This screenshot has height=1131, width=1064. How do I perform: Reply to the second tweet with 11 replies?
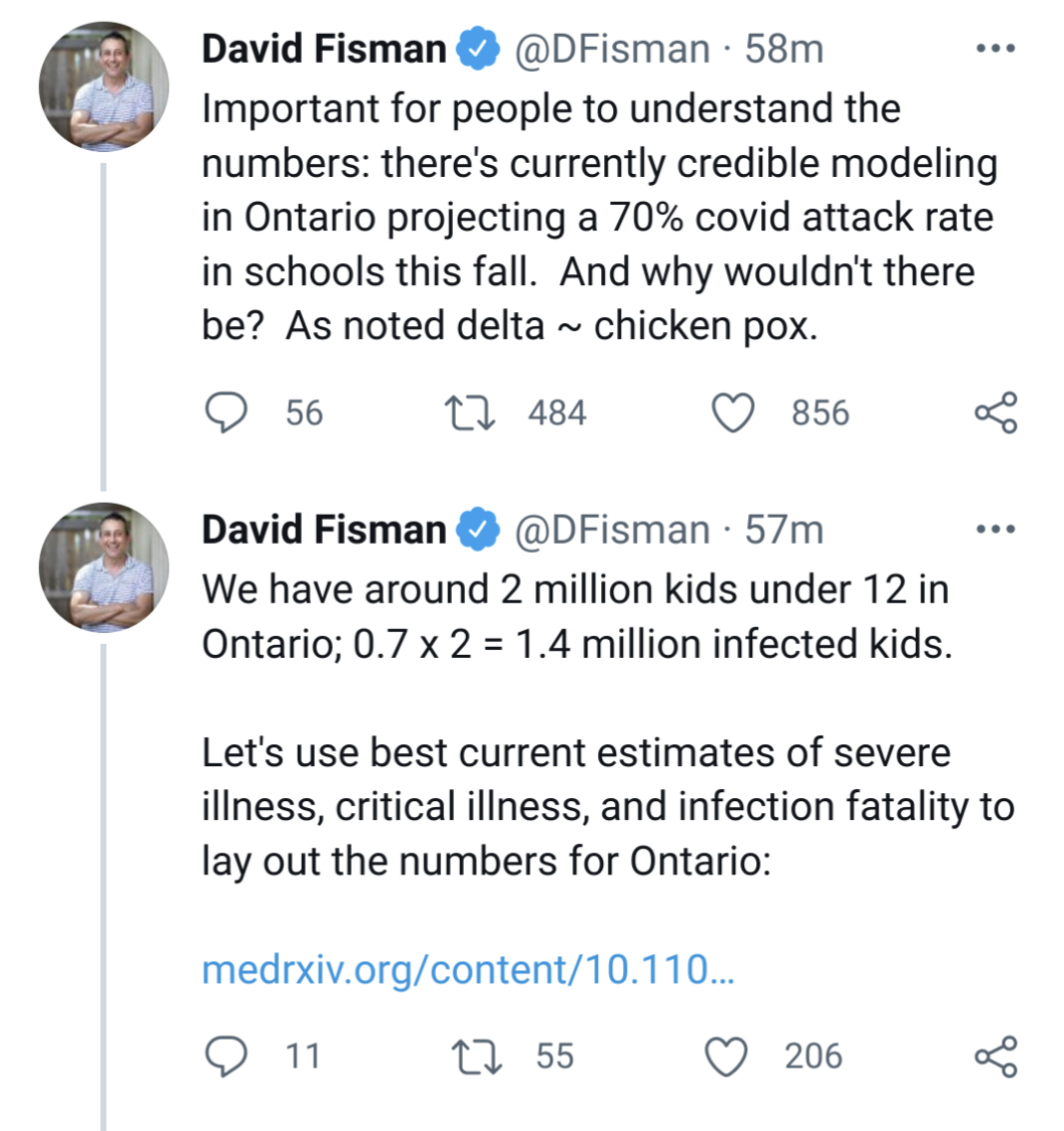[226, 1055]
